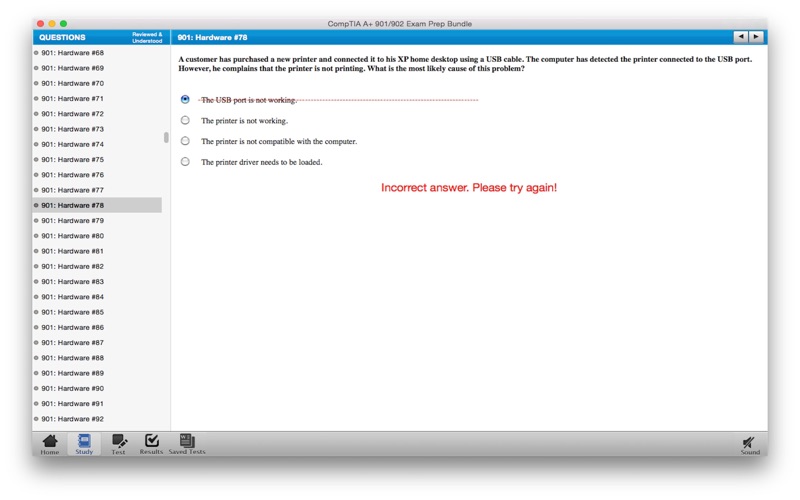Click the QUESTIONS panel header
The image size is (800, 500).
(x=62, y=37)
